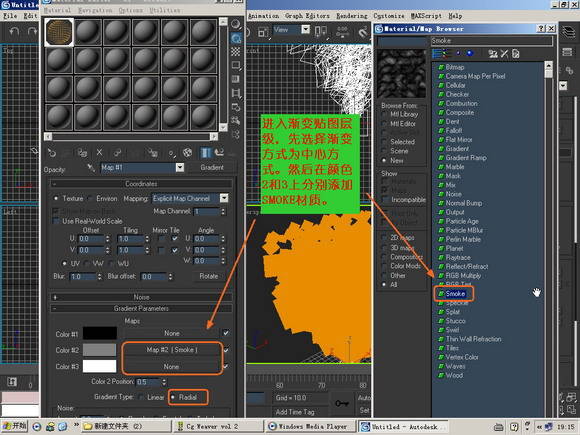Click Color 2 Position spinner arrows

point(164,381)
